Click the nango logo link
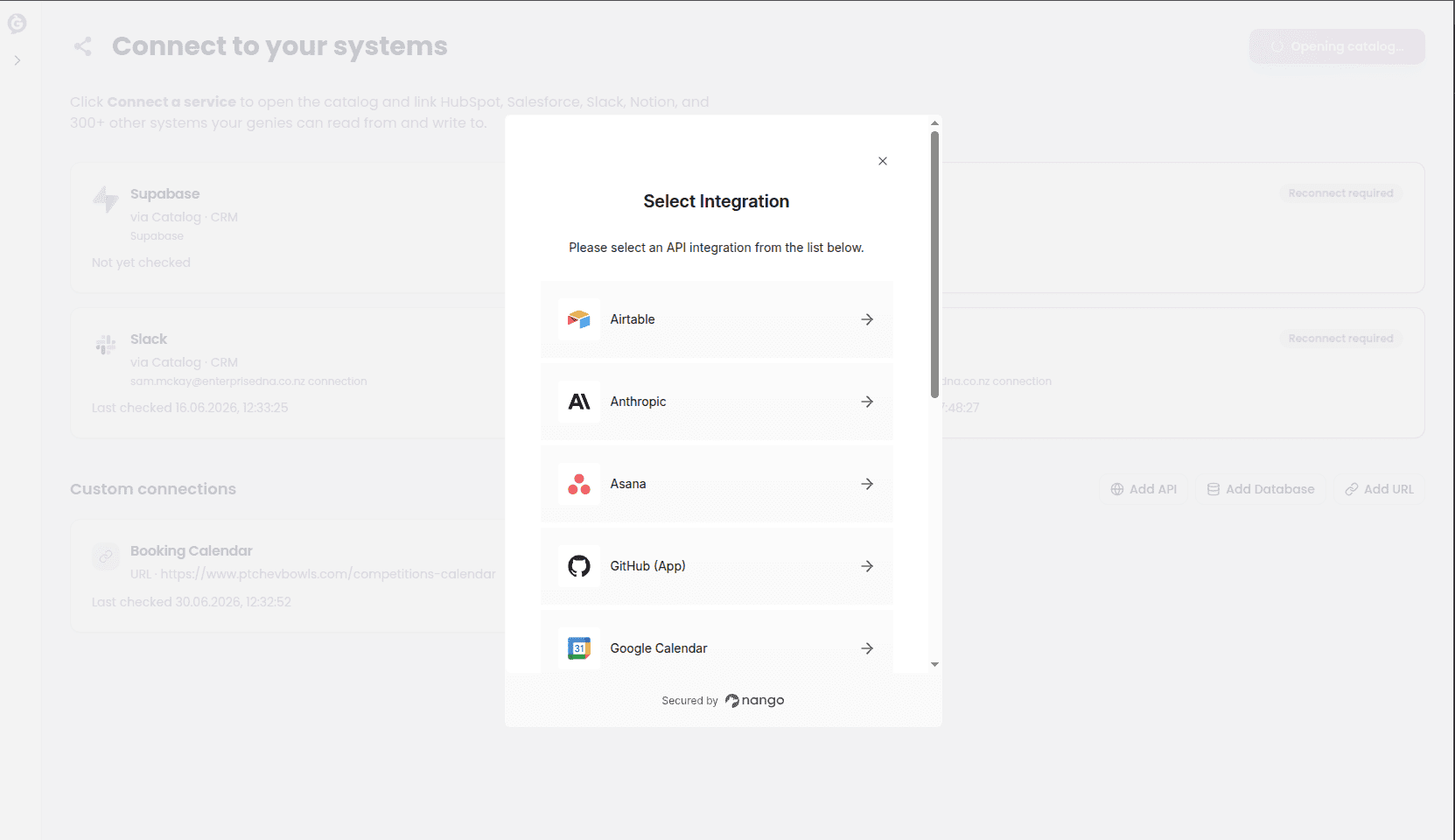Screen dimensions: 1455x840 coord(755,700)
